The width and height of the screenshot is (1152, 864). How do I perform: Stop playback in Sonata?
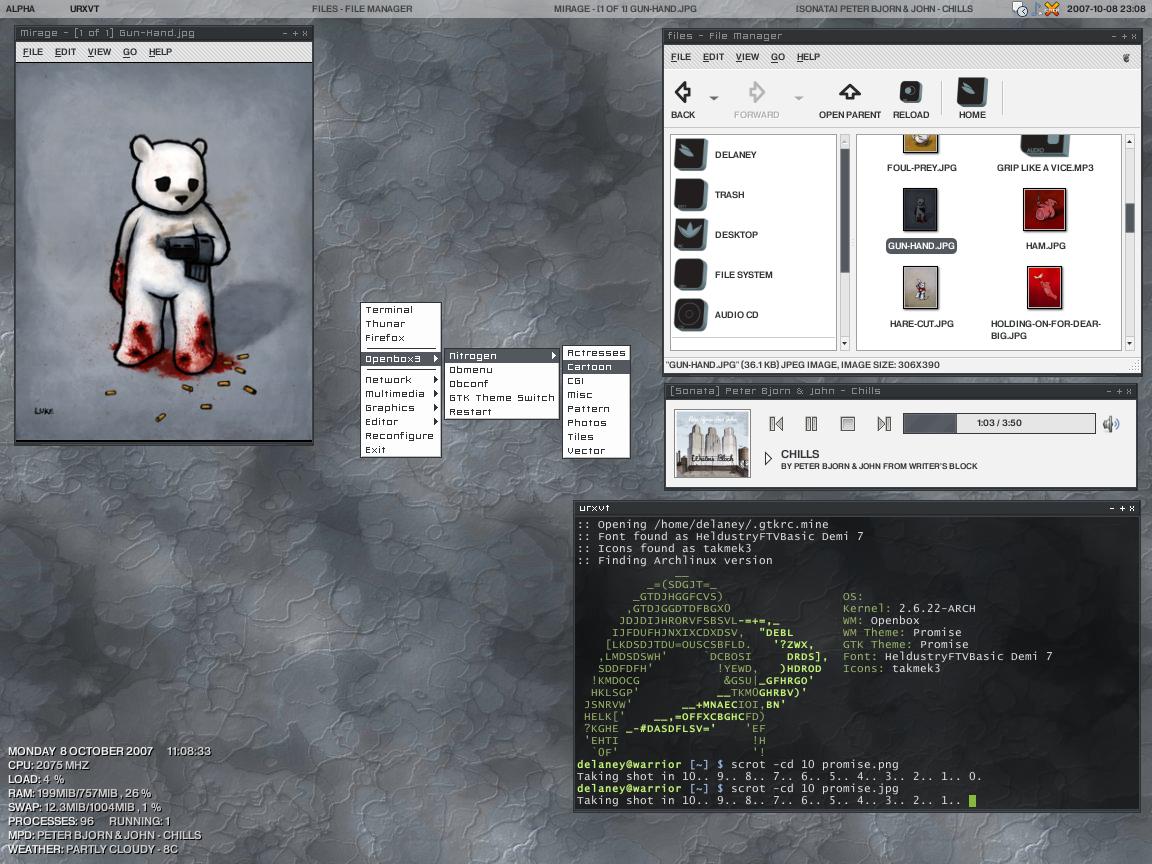coord(847,423)
